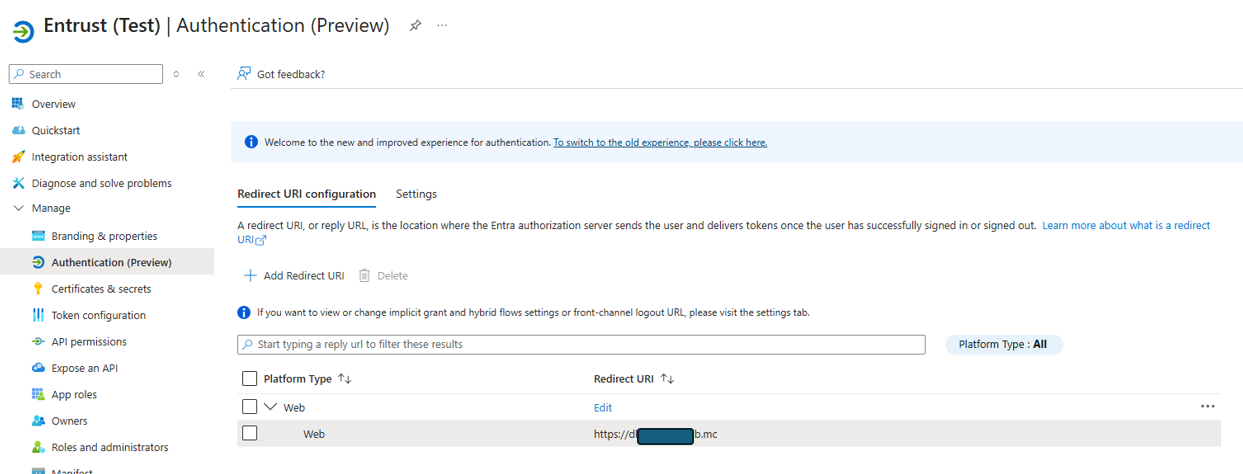Select the checkbox for the https redirect URI row
The height and width of the screenshot is (474, 1243).
click(250, 434)
